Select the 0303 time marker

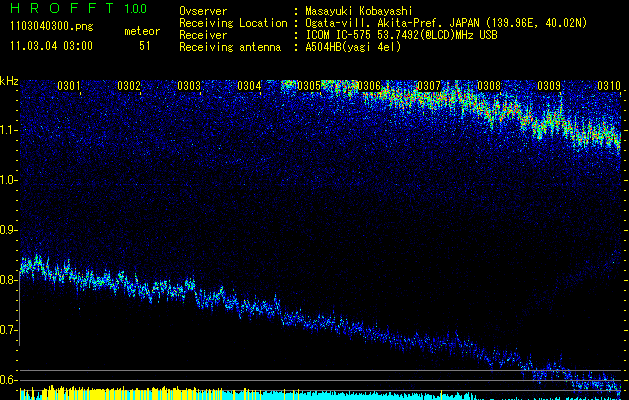point(189,86)
